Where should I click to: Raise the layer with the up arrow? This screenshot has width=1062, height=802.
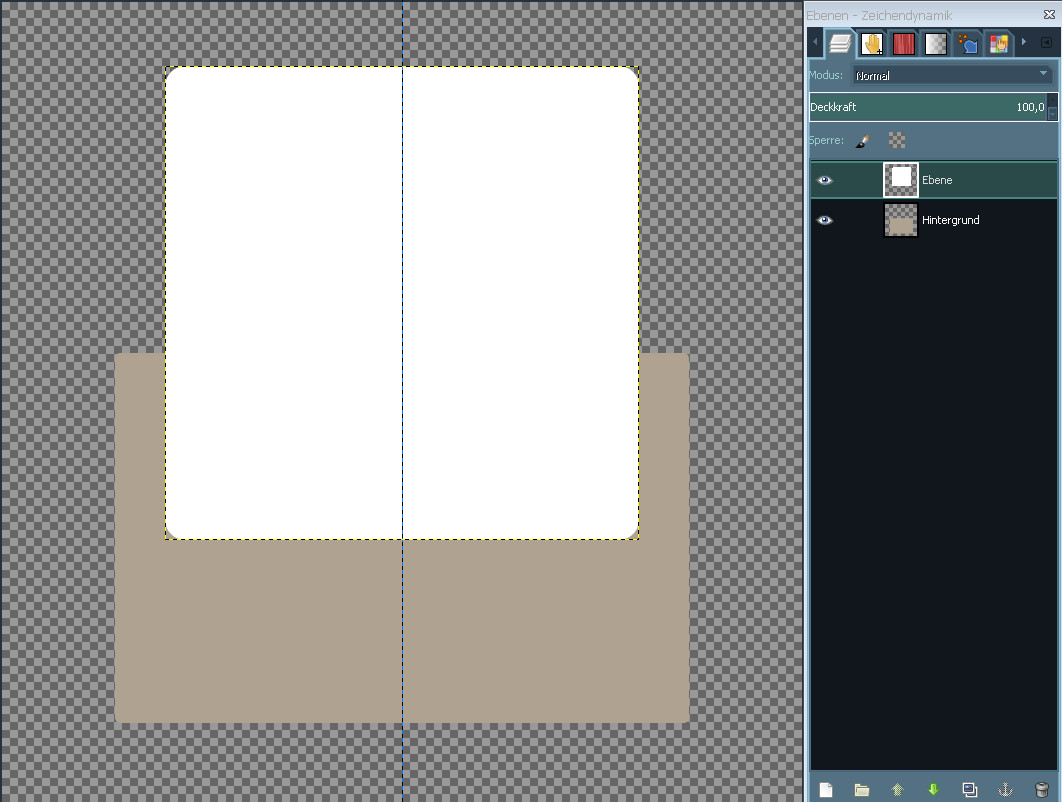click(897, 790)
